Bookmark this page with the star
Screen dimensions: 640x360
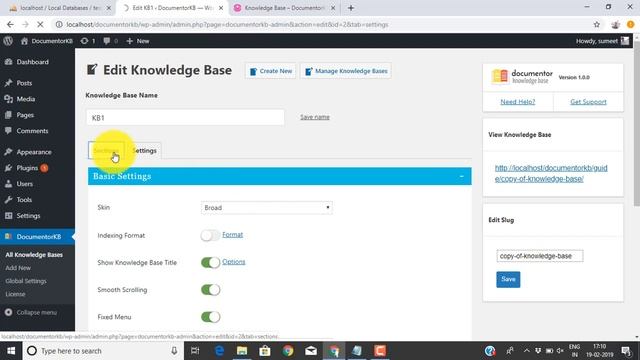[597, 24]
